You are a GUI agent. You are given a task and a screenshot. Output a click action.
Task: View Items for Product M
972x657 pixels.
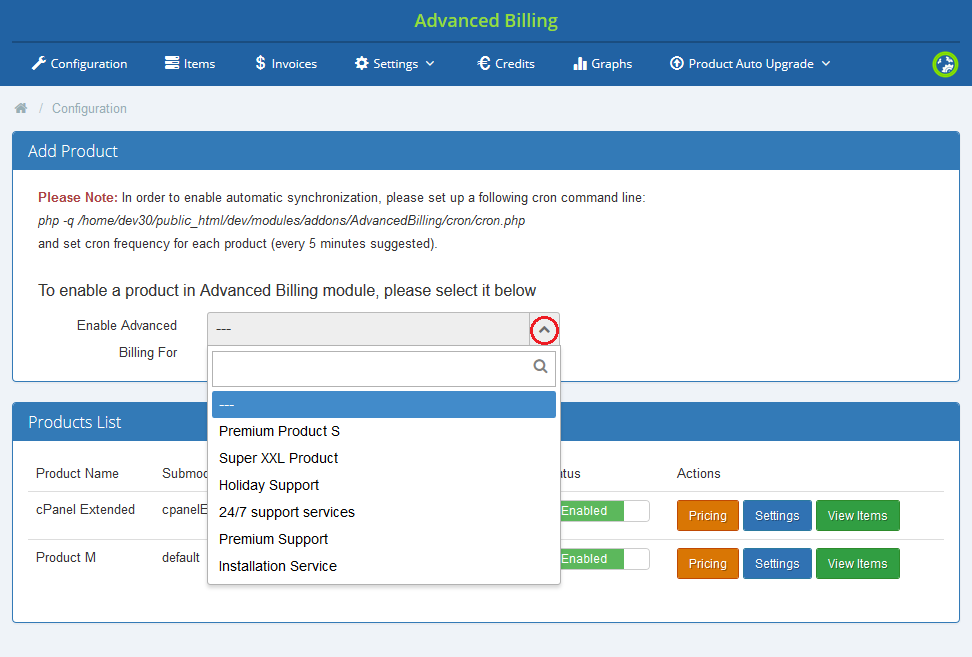click(x=857, y=563)
